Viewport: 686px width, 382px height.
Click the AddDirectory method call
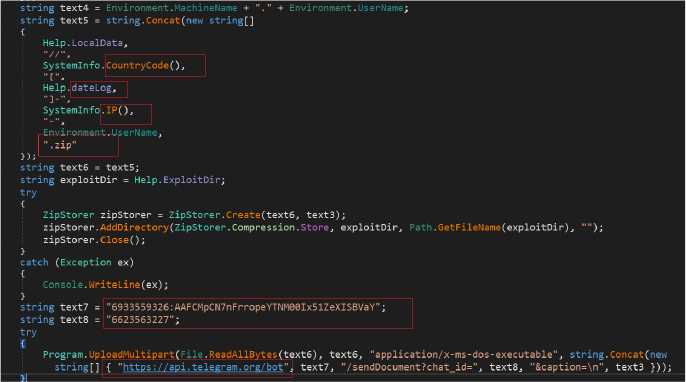tap(134, 228)
